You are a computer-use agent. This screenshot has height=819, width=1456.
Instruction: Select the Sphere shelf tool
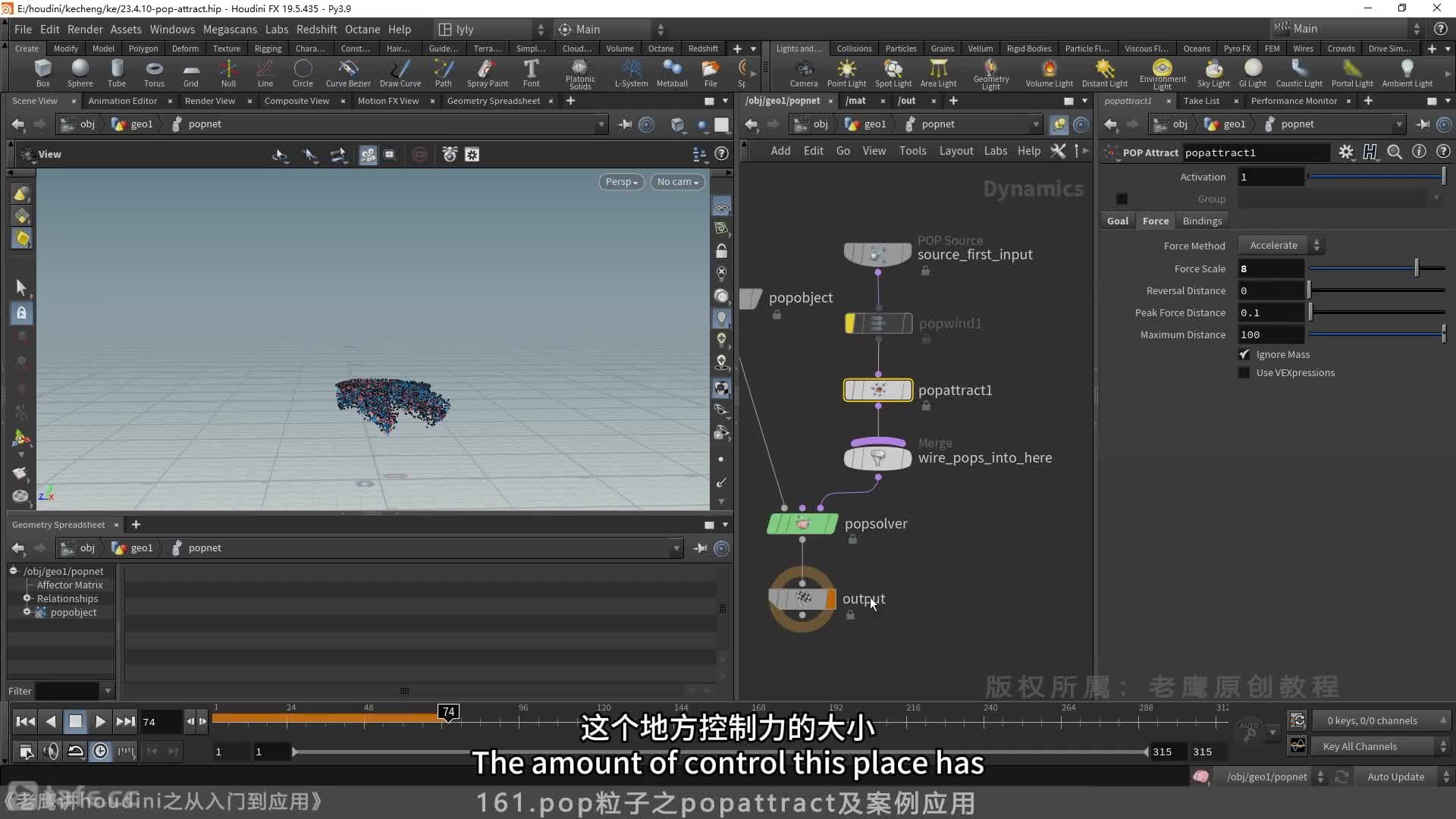80,74
